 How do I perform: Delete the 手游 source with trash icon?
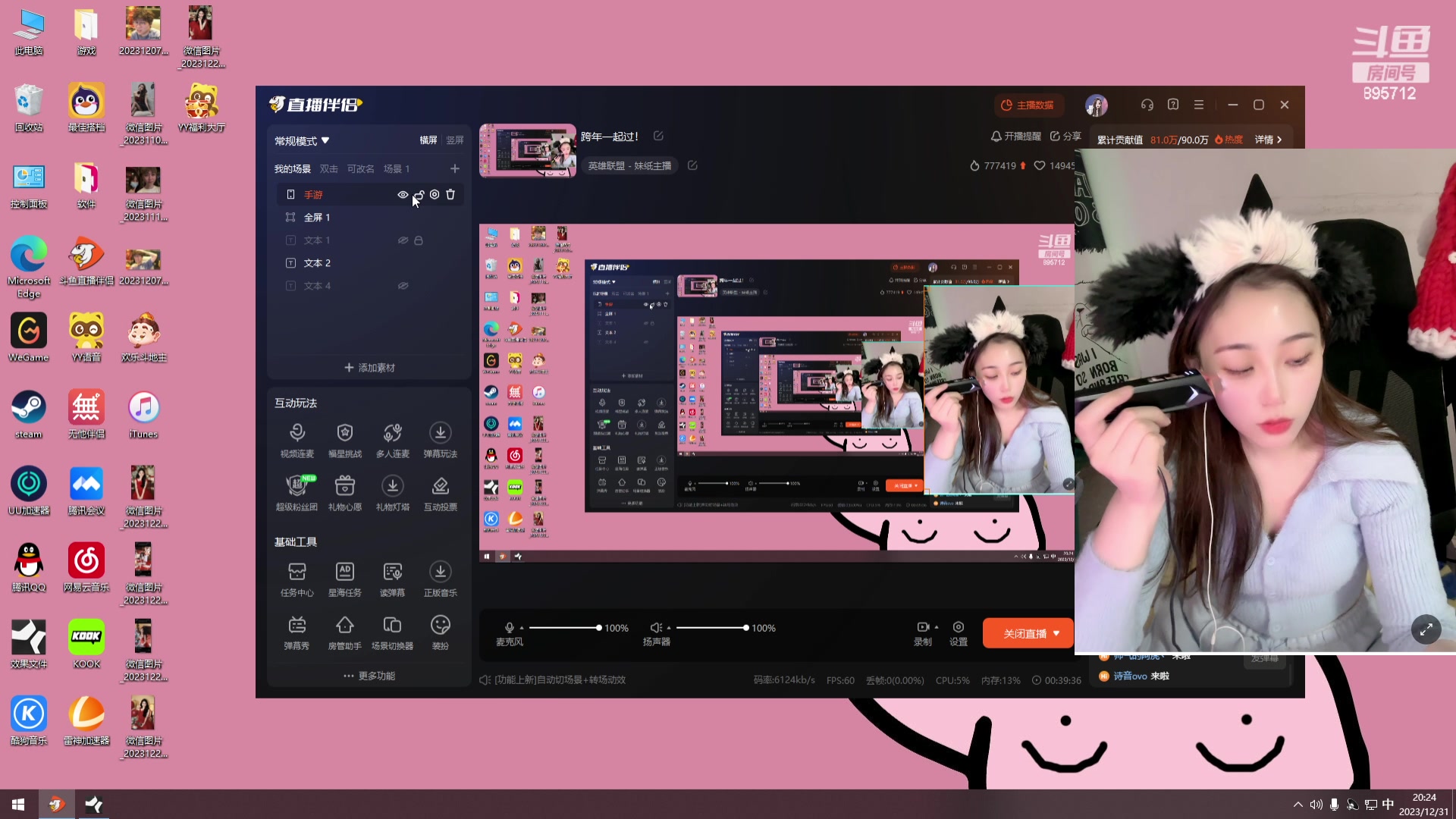pos(450,195)
